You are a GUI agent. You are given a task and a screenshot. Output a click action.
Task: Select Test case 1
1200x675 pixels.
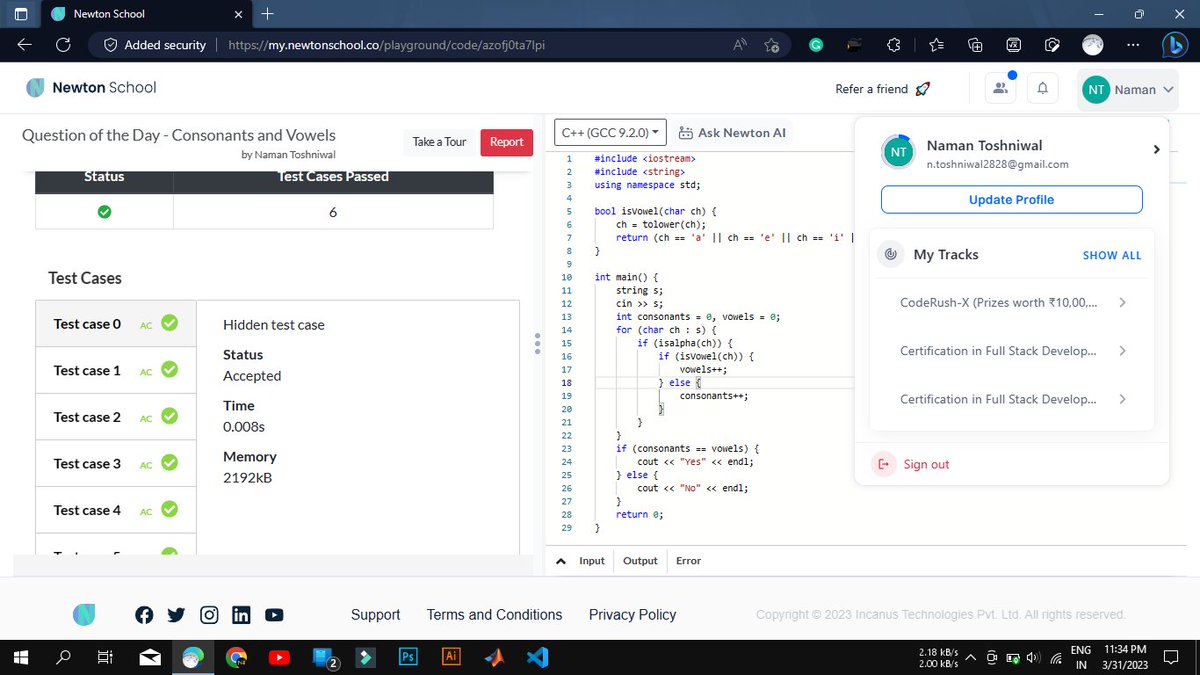click(116, 370)
